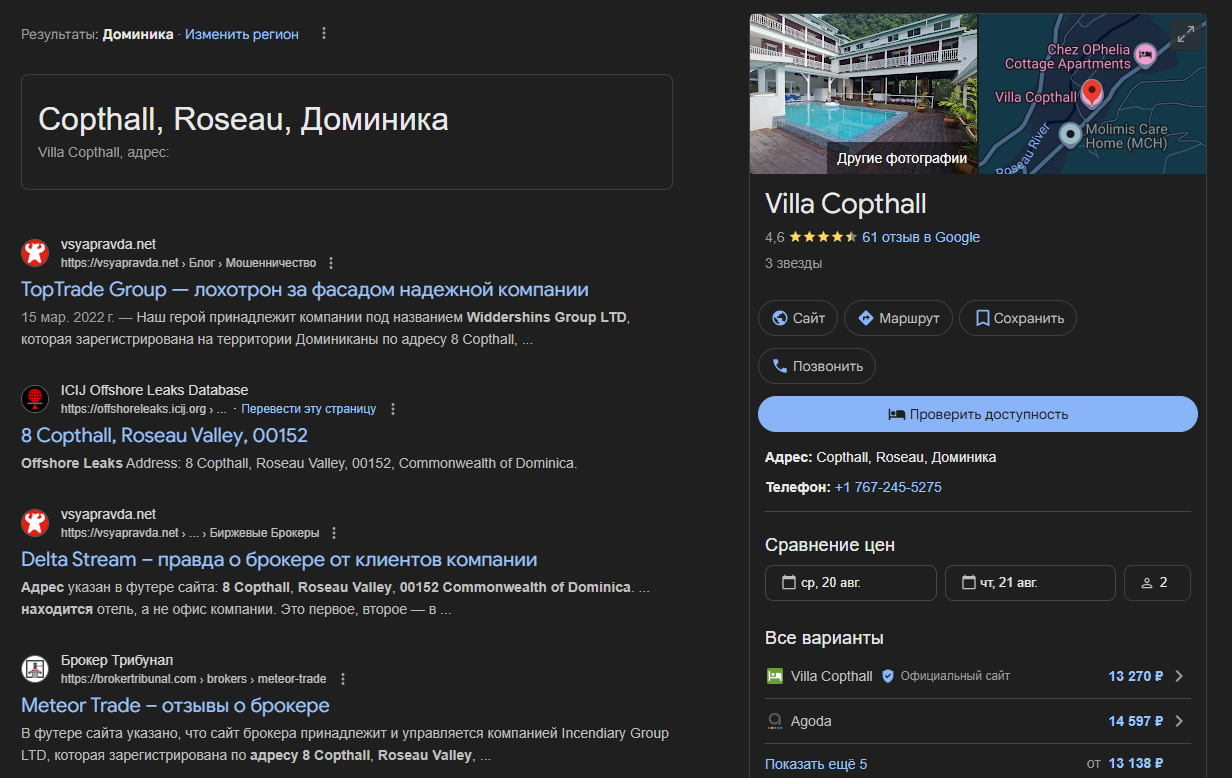Click the Copthall, Roseau, Доминика answer heading

tap(243, 120)
